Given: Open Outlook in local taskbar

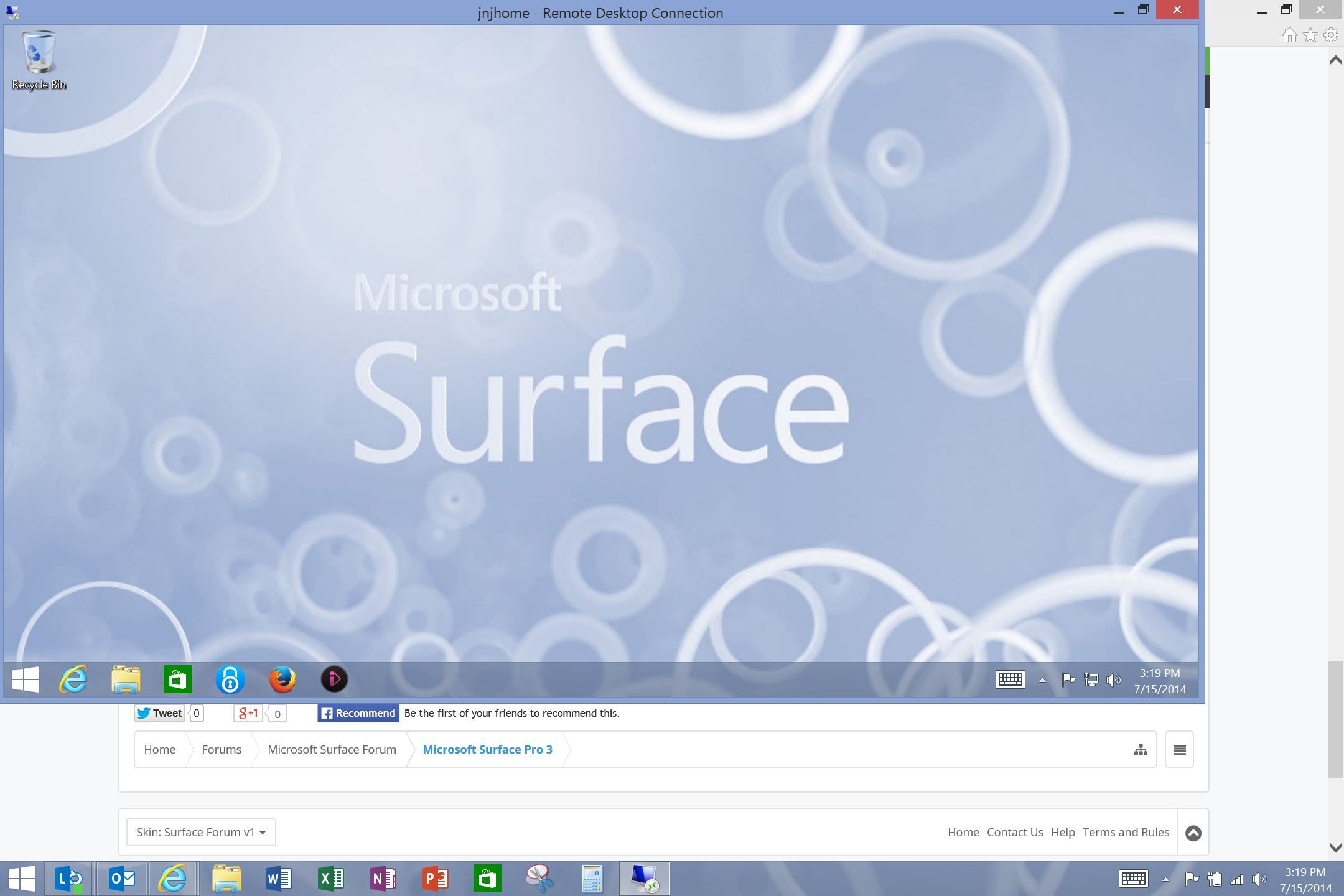Looking at the screenshot, I should tap(122, 879).
